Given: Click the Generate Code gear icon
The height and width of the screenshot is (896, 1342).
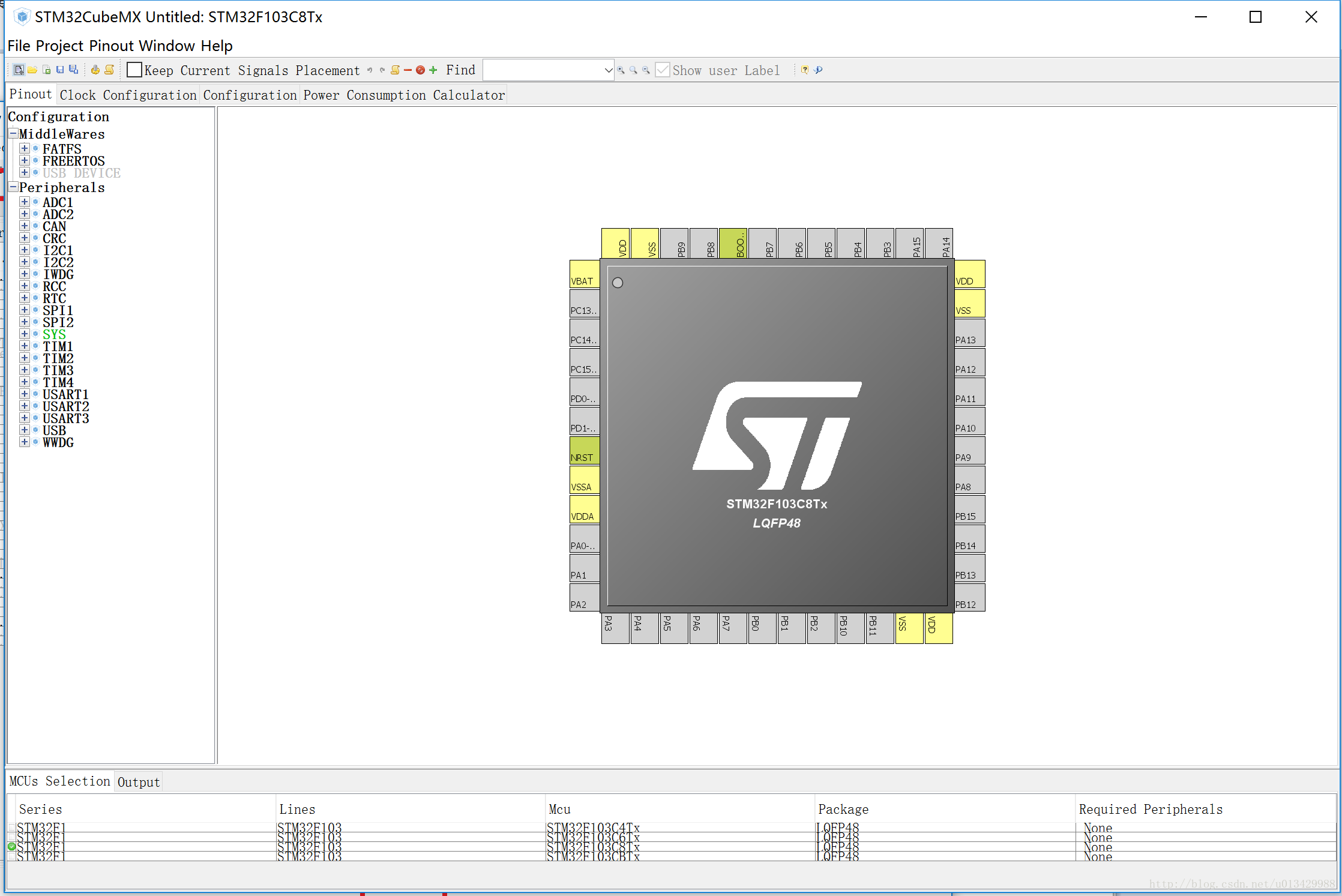Looking at the screenshot, I should coord(95,70).
